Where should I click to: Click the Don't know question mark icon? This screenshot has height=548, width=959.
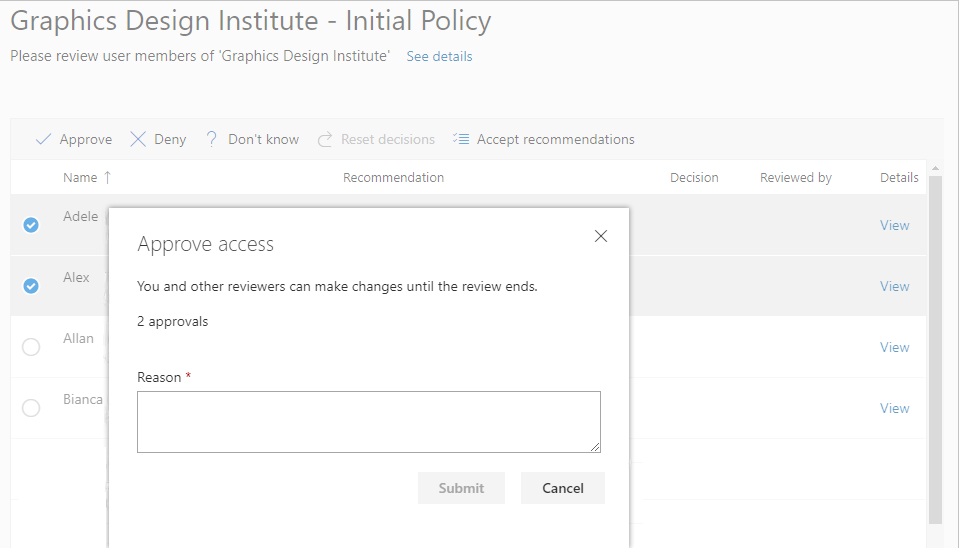212,140
